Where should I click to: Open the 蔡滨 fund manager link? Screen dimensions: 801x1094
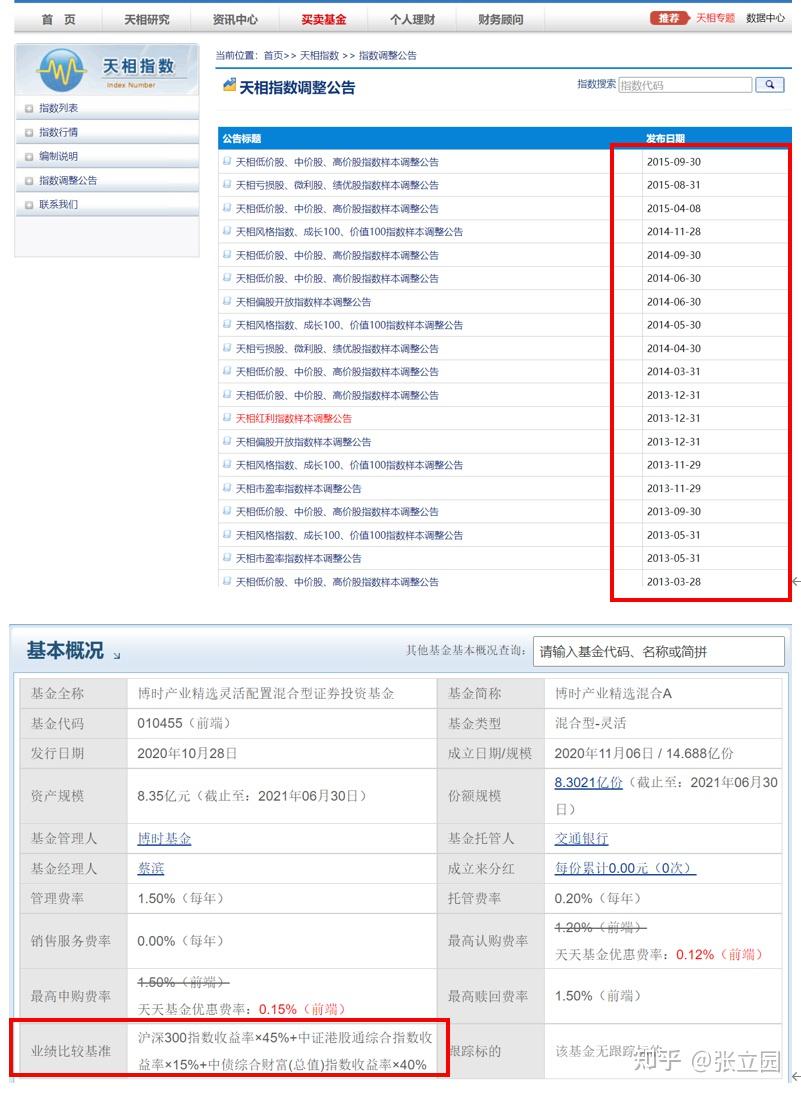point(151,869)
